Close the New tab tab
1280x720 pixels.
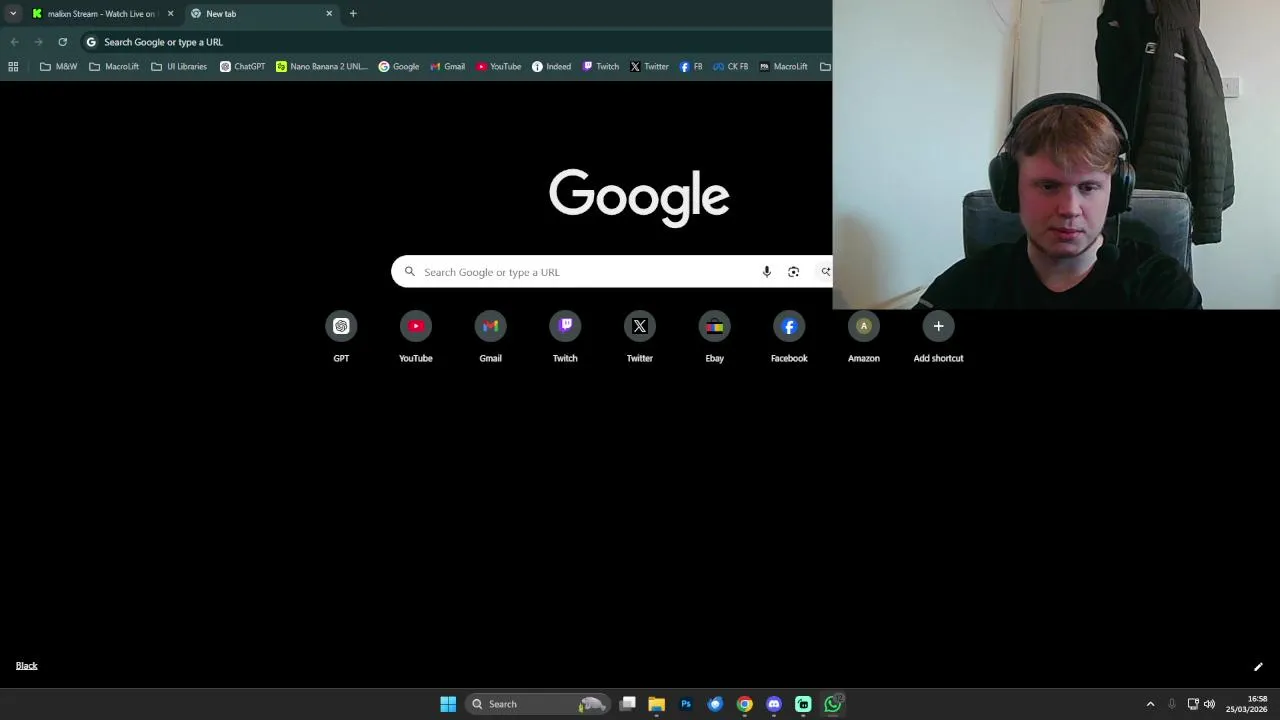pos(329,14)
